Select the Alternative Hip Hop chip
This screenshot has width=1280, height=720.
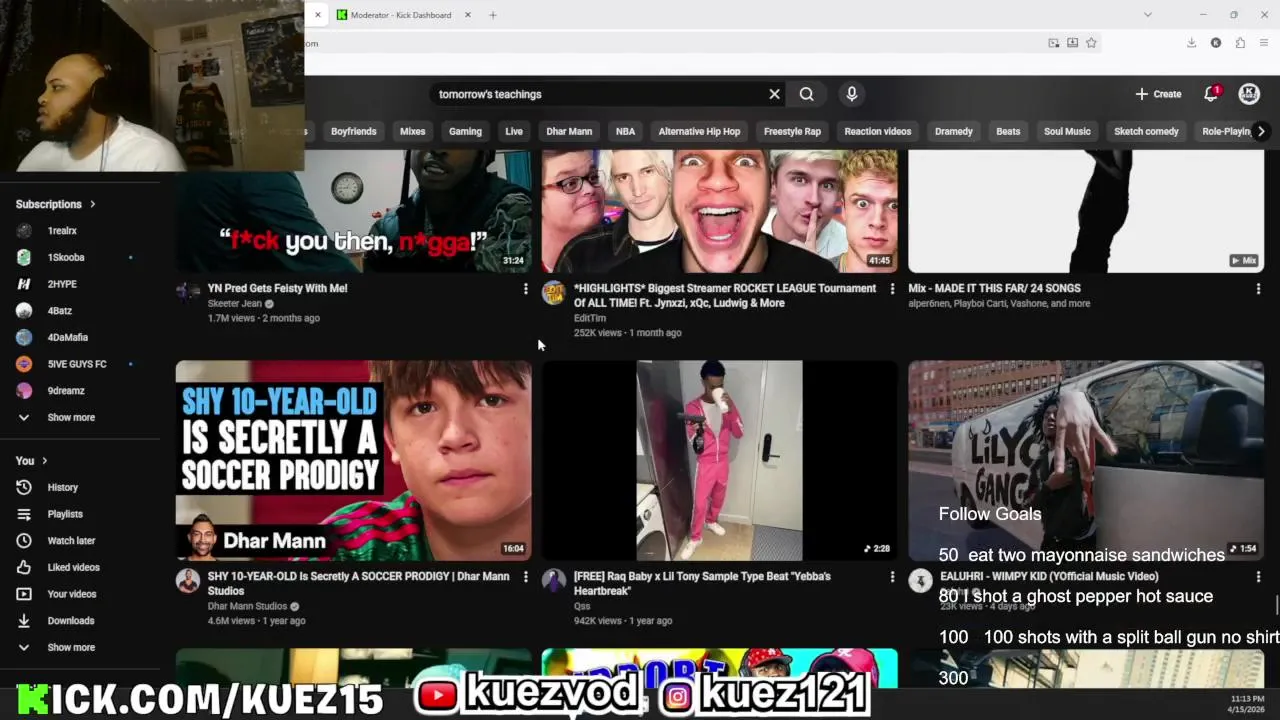coord(699,131)
